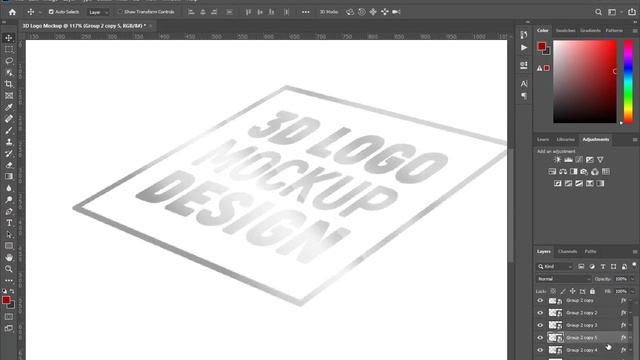The width and height of the screenshot is (640, 360).
Task: Open the Paragraph panel icon
Action: click(524, 96)
